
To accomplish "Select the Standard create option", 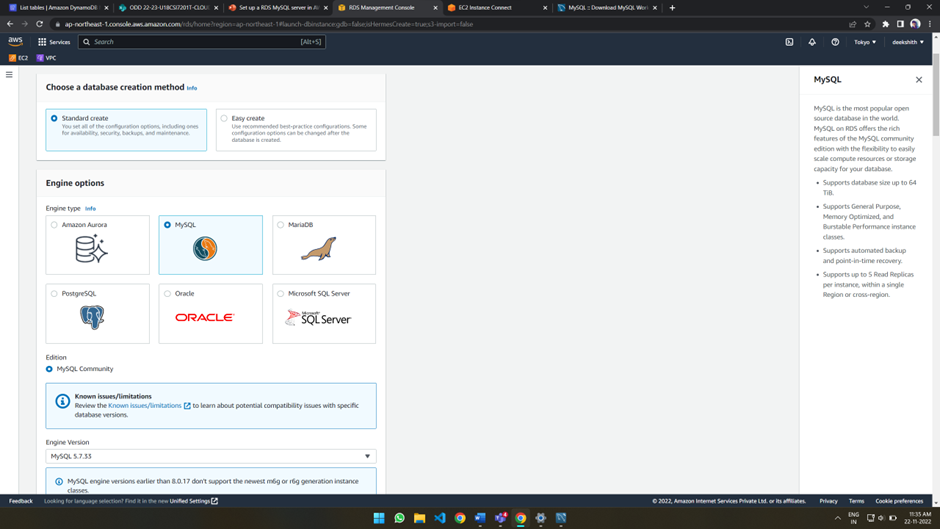I will [126, 130].
